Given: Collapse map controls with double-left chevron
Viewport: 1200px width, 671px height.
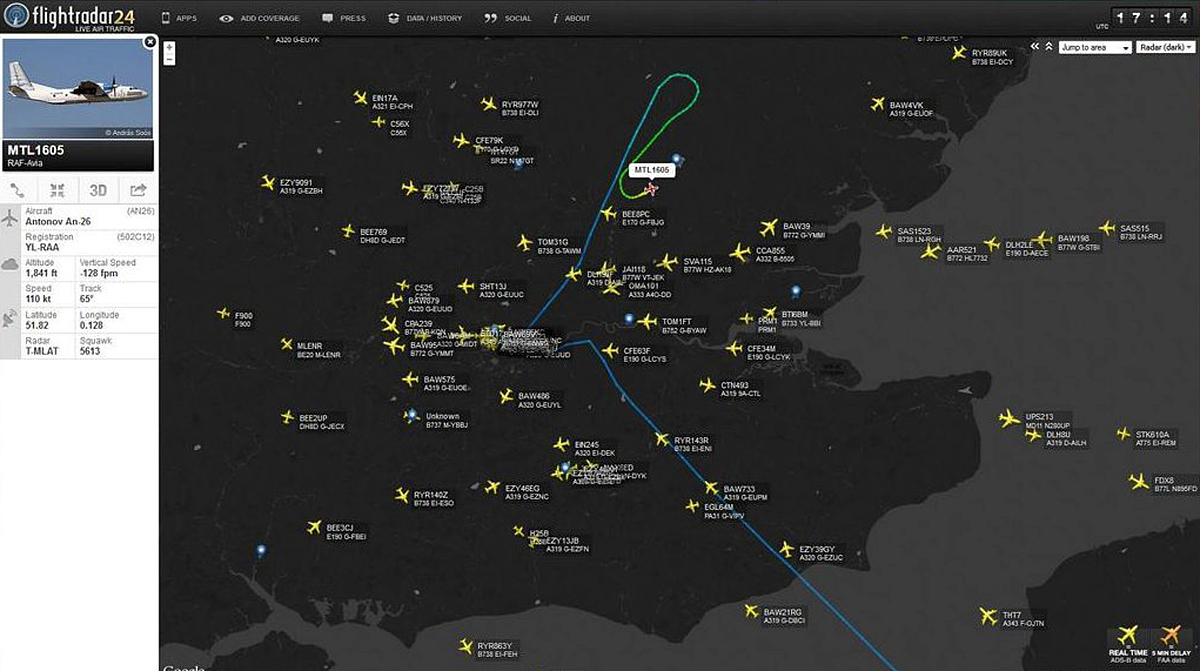Looking at the screenshot, I should (1035, 47).
